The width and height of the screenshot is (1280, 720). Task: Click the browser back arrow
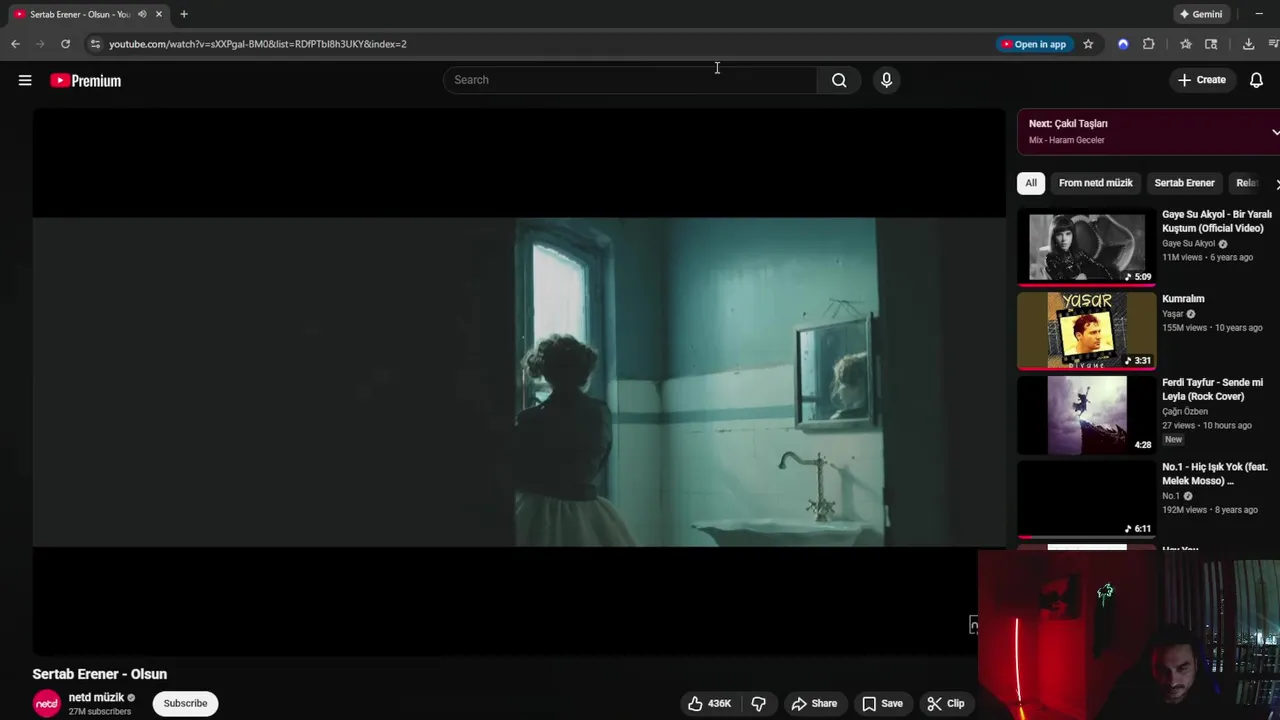(x=15, y=44)
